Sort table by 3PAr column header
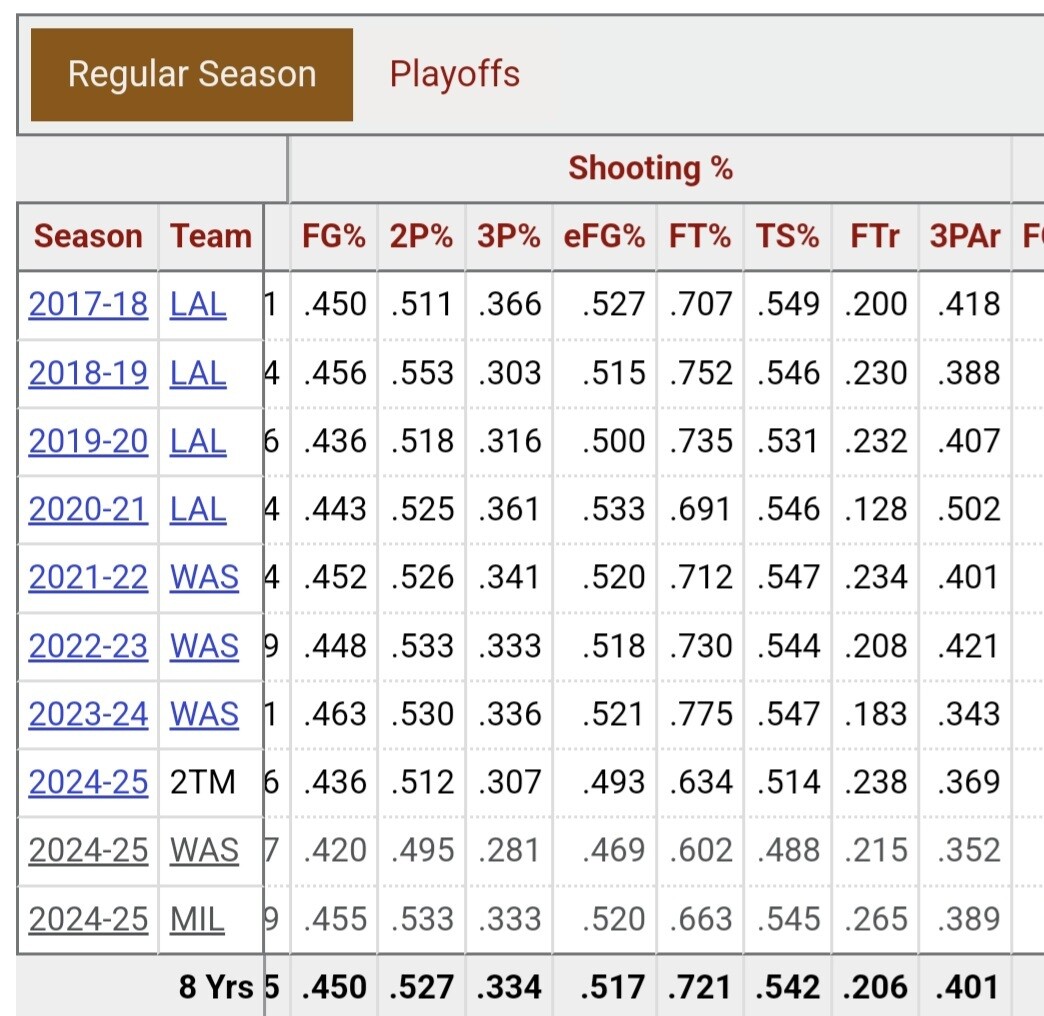The height and width of the screenshot is (1016, 1044). (965, 237)
